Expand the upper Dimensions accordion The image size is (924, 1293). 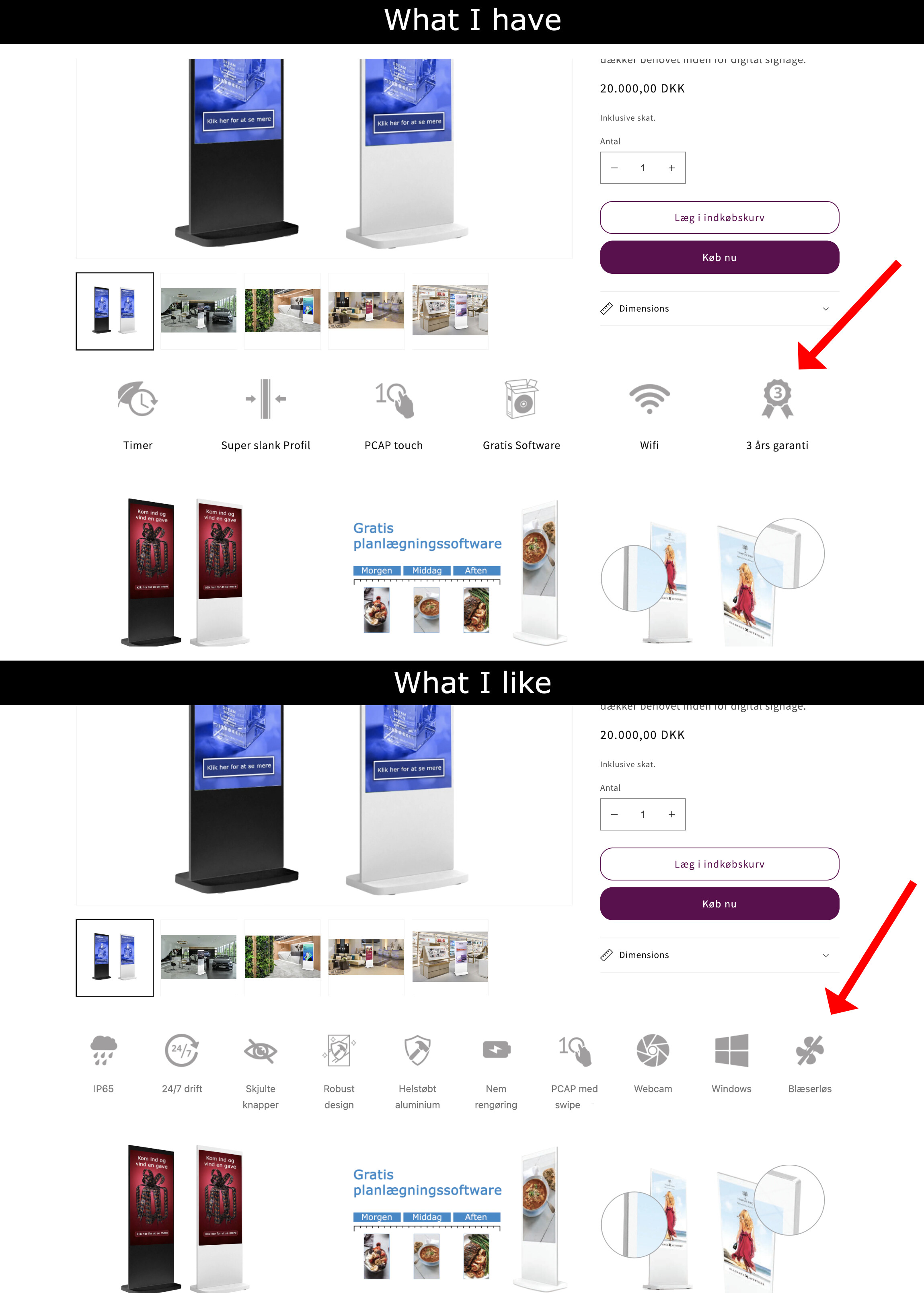719,308
